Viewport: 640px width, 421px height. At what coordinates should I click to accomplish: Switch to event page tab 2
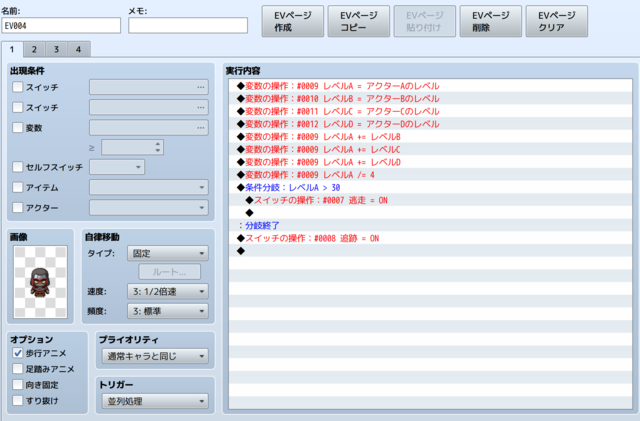(x=34, y=49)
